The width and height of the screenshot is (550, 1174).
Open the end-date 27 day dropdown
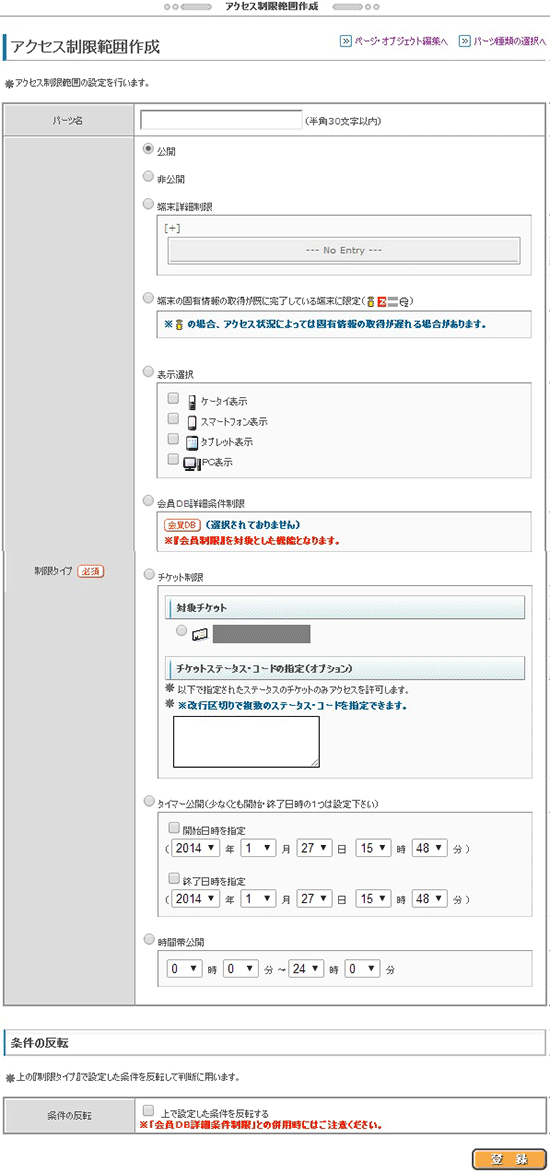point(315,898)
